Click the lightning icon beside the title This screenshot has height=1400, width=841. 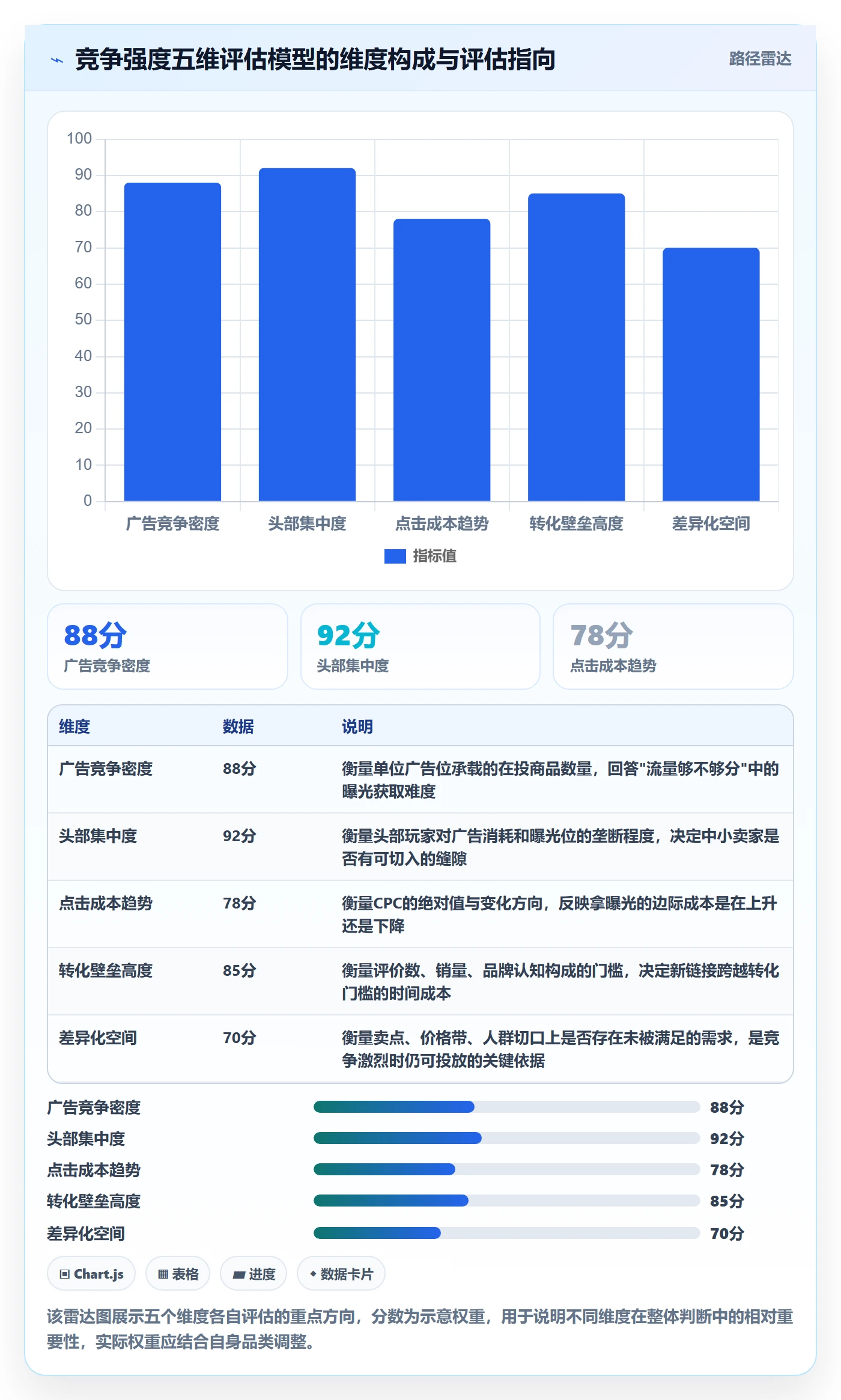tap(57, 60)
